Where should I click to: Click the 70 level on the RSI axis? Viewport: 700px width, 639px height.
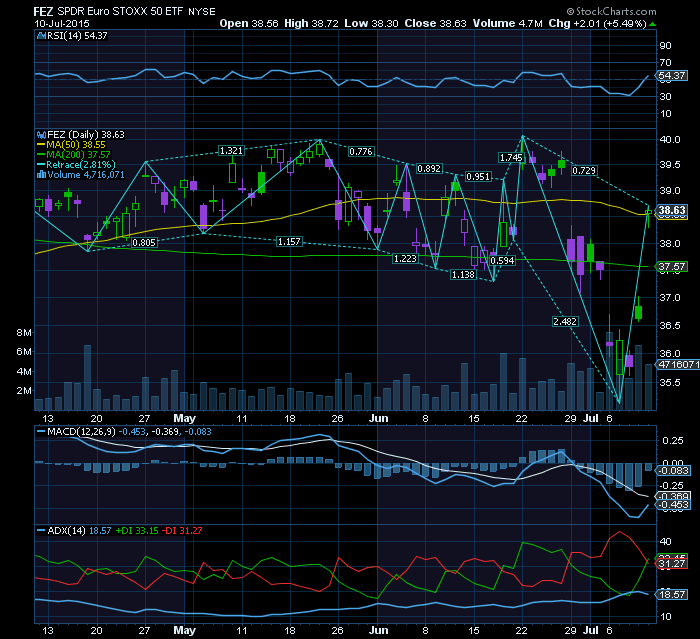point(665,63)
